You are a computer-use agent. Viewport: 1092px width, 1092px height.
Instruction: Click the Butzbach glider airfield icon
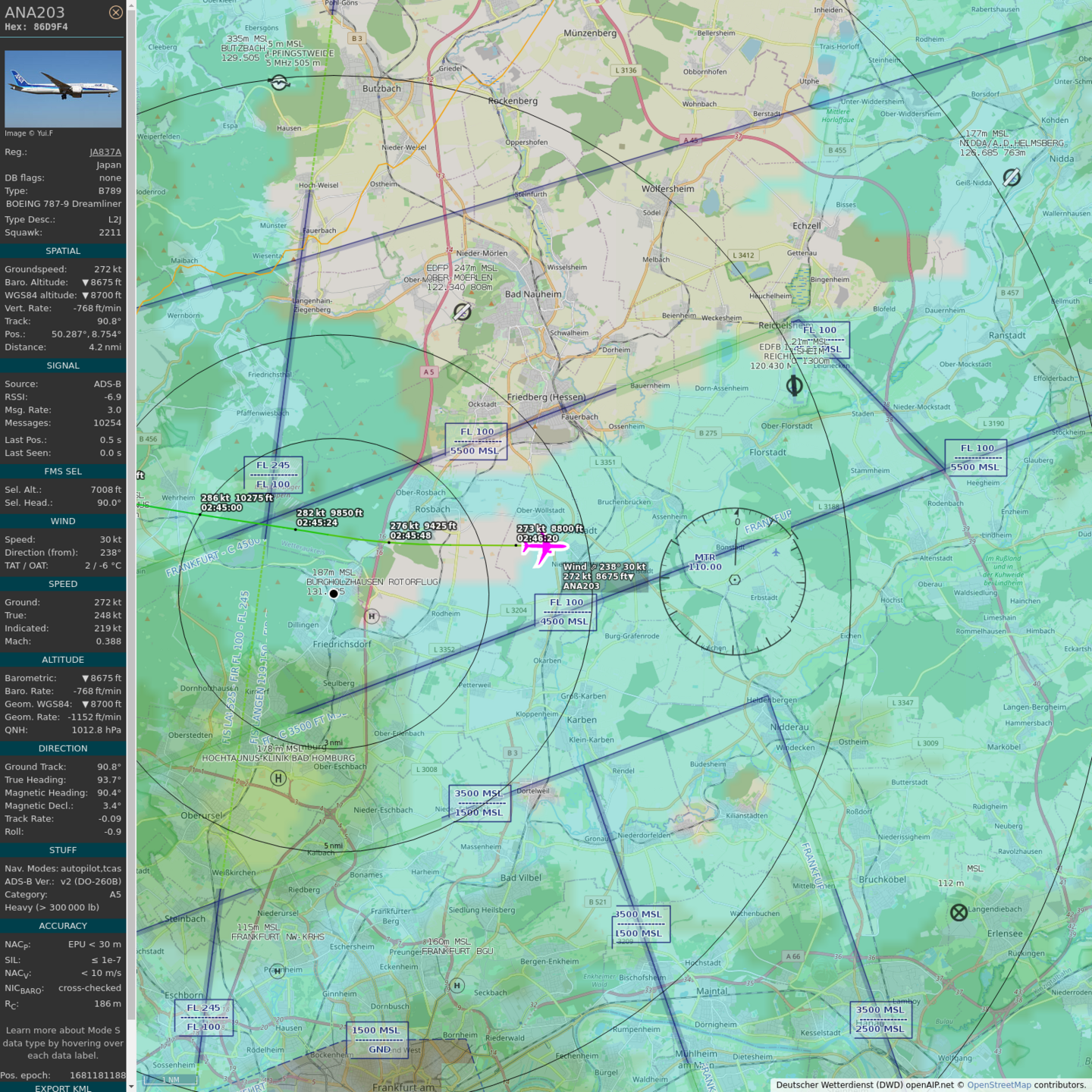coord(279,83)
